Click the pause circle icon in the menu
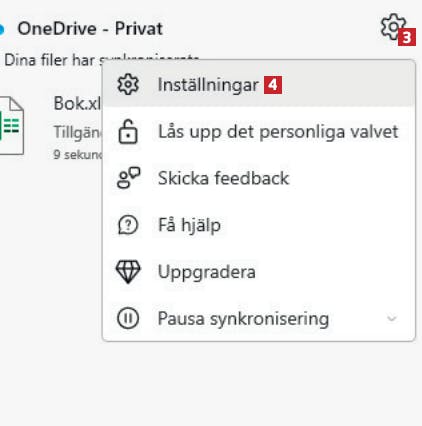 pos(128,318)
